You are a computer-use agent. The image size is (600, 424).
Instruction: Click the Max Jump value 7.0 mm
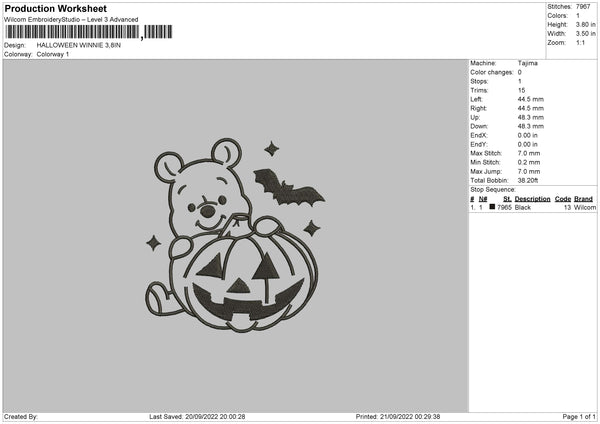pyautogui.click(x=529, y=171)
